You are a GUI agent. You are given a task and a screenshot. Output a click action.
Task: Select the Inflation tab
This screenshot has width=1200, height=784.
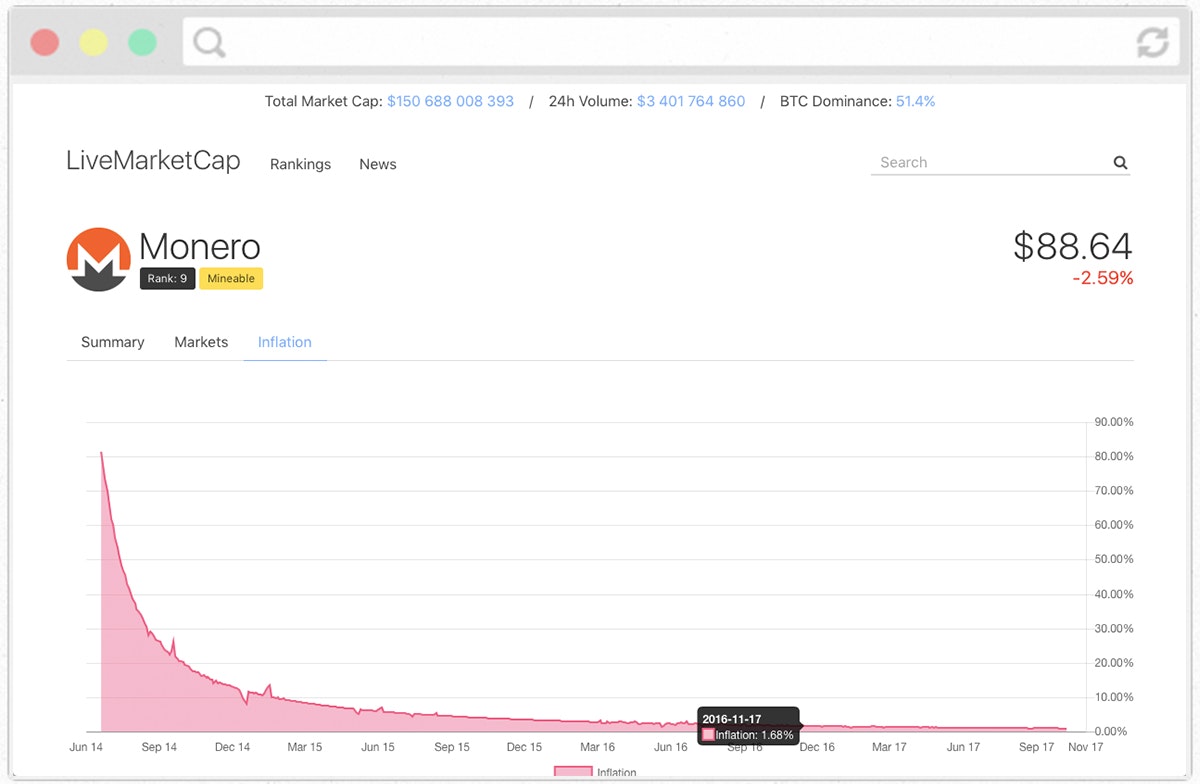(284, 342)
